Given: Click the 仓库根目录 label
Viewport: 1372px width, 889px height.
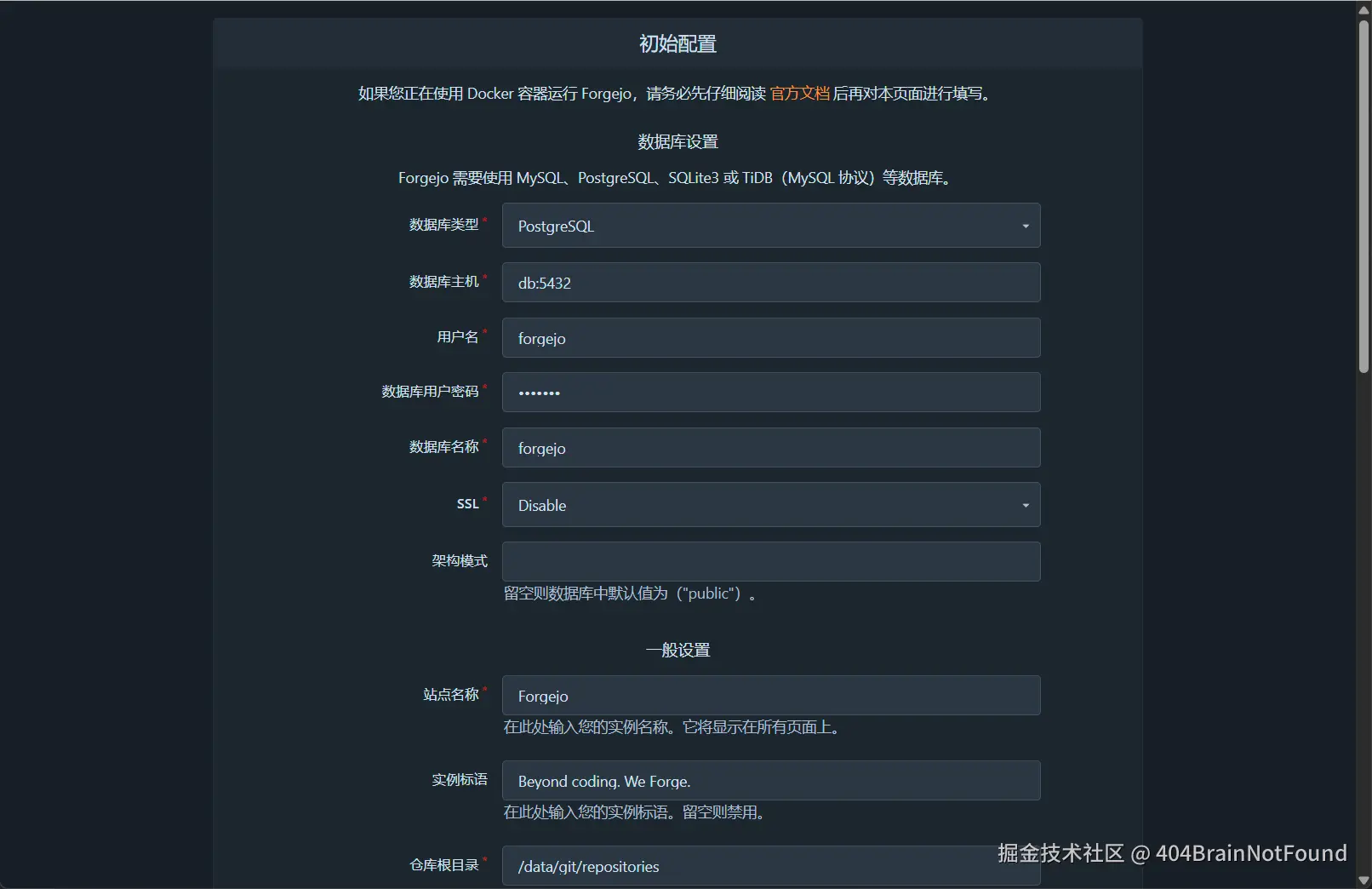Looking at the screenshot, I should [x=443, y=865].
